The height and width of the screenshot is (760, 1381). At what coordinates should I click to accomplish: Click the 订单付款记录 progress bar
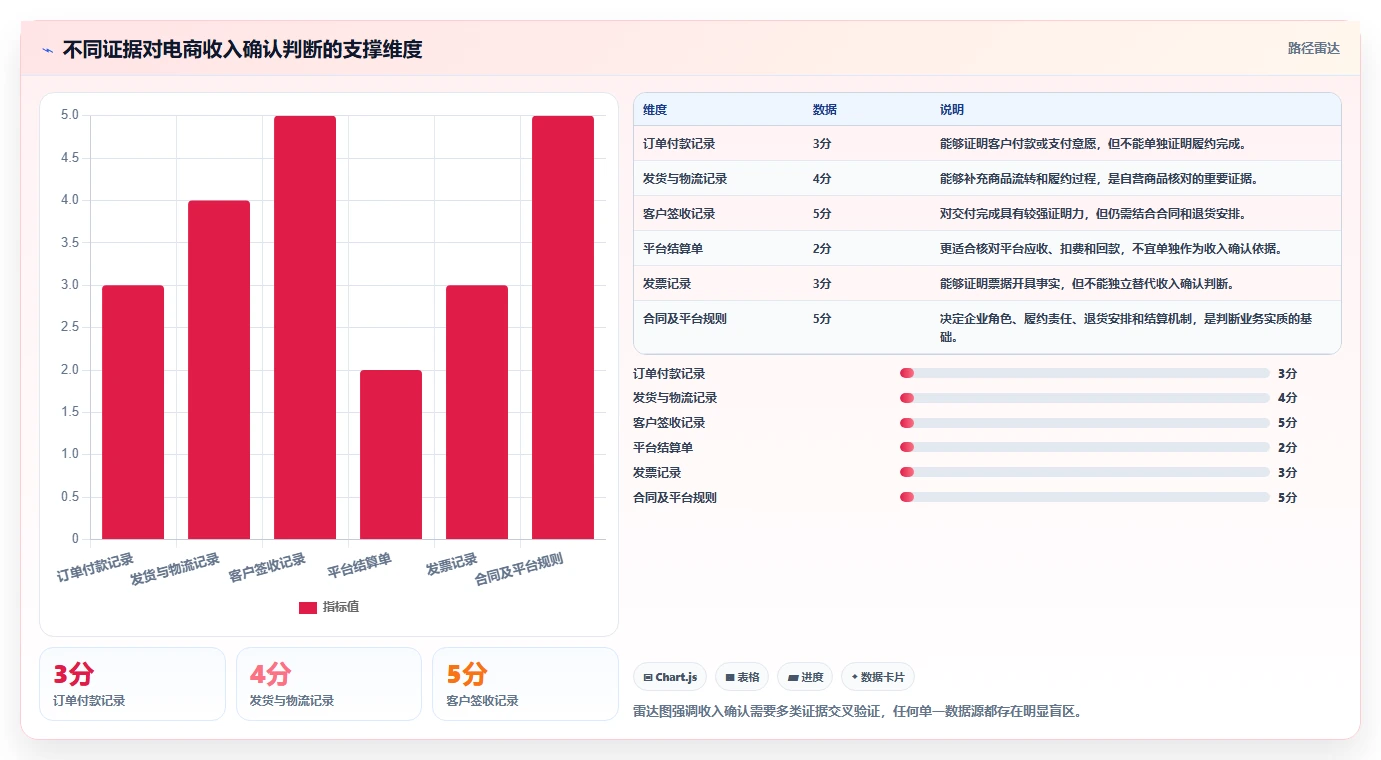point(1084,373)
